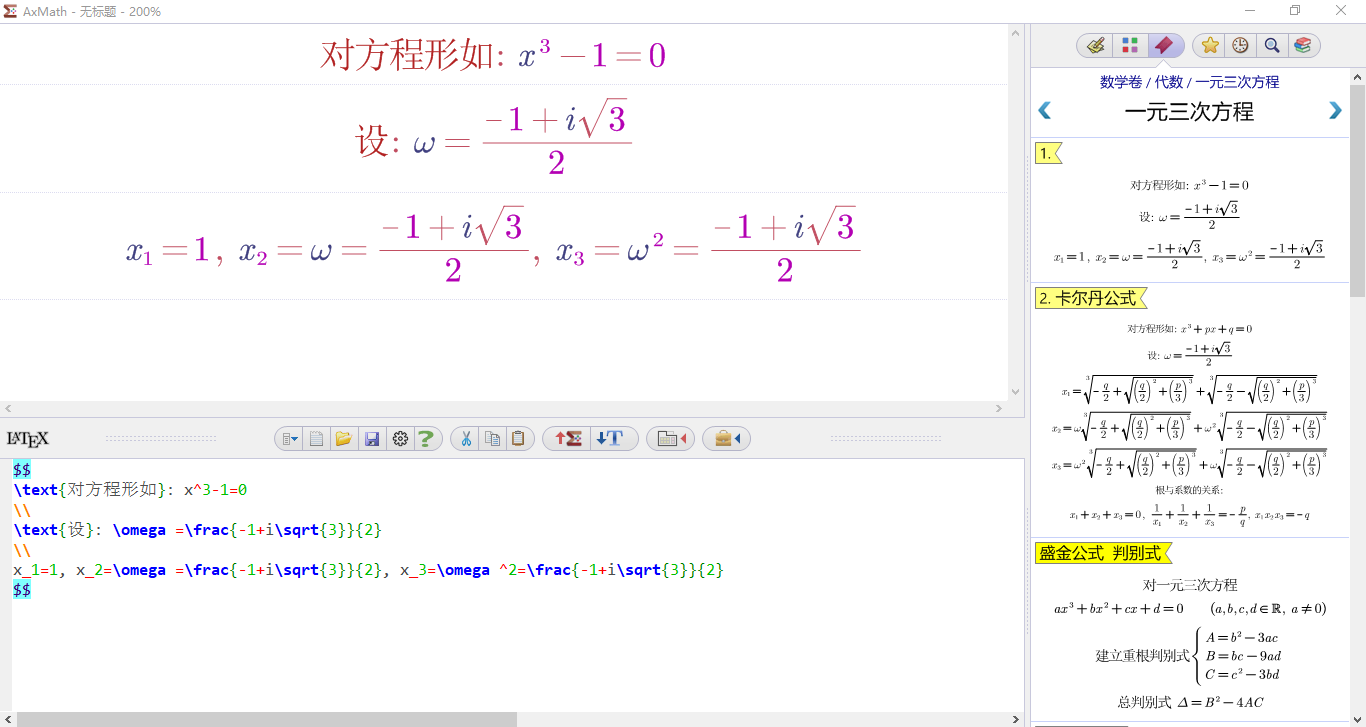The image size is (1366, 727).
Task: Select the yellow '1.' formula label
Action: click(x=1047, y=153)
